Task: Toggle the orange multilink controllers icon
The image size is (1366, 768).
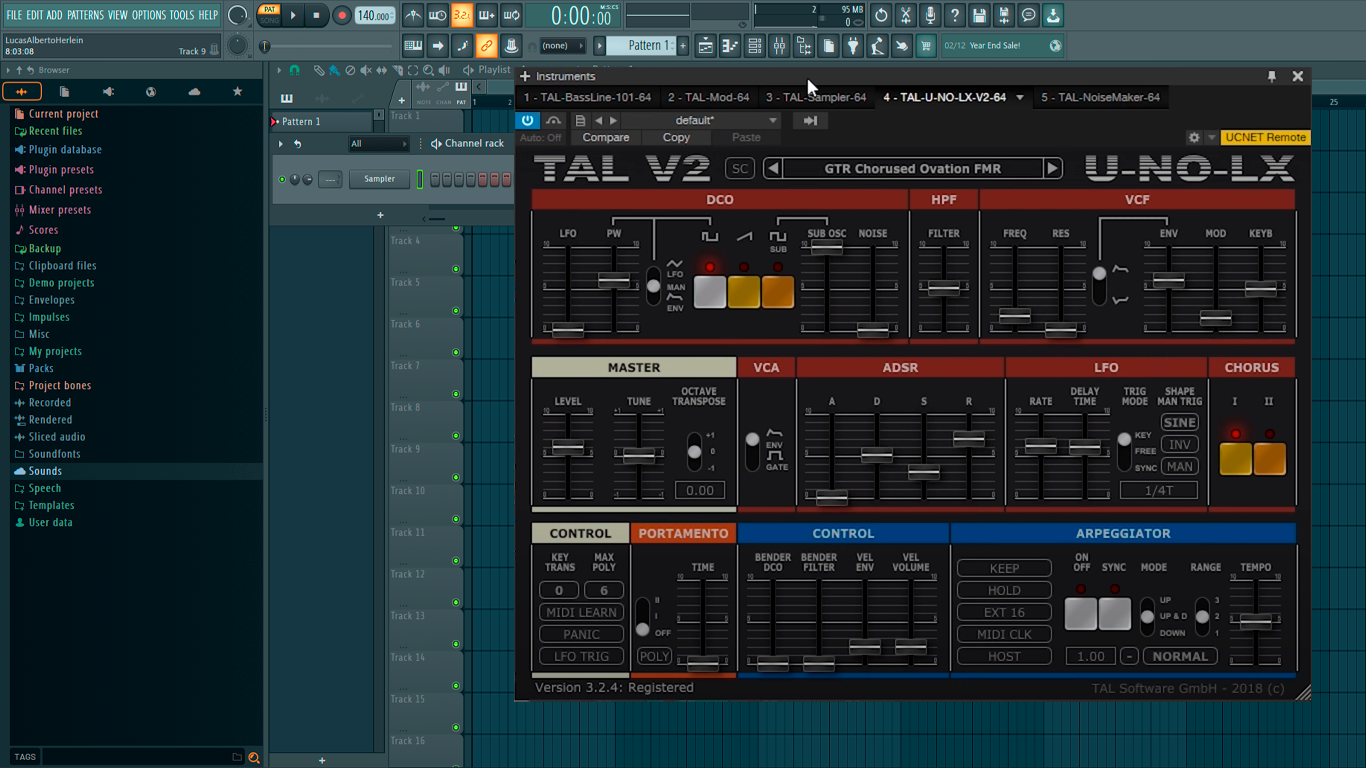Action: 486,45
